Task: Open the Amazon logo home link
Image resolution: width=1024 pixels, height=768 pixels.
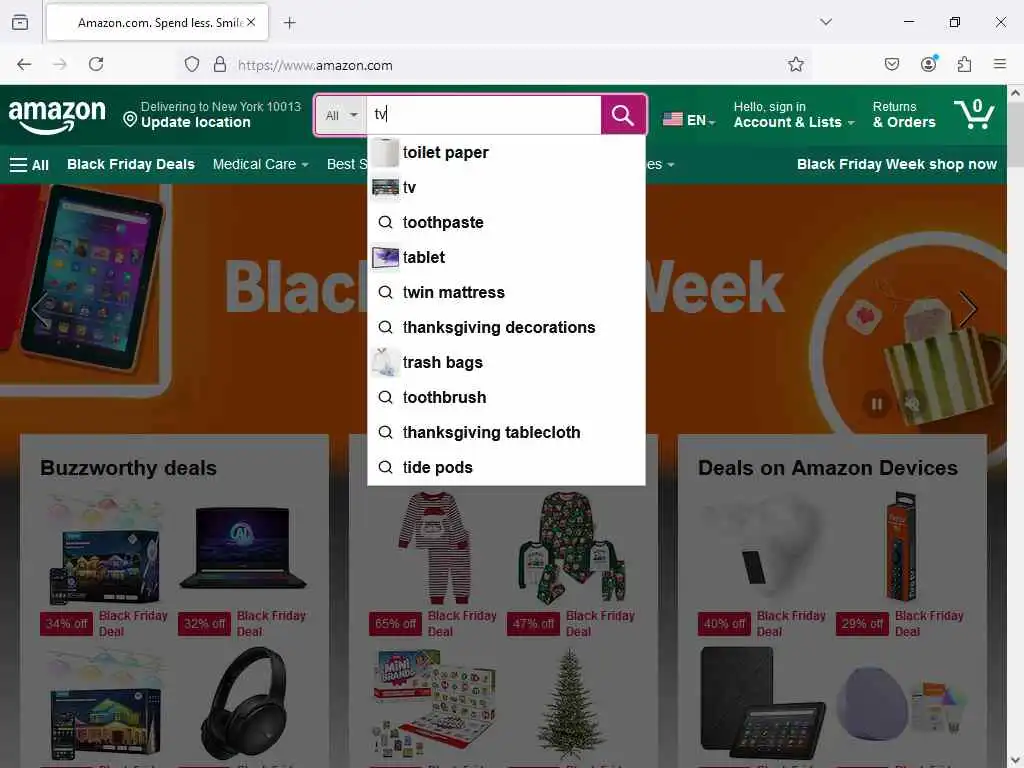Action: click(x=57, y=116)
